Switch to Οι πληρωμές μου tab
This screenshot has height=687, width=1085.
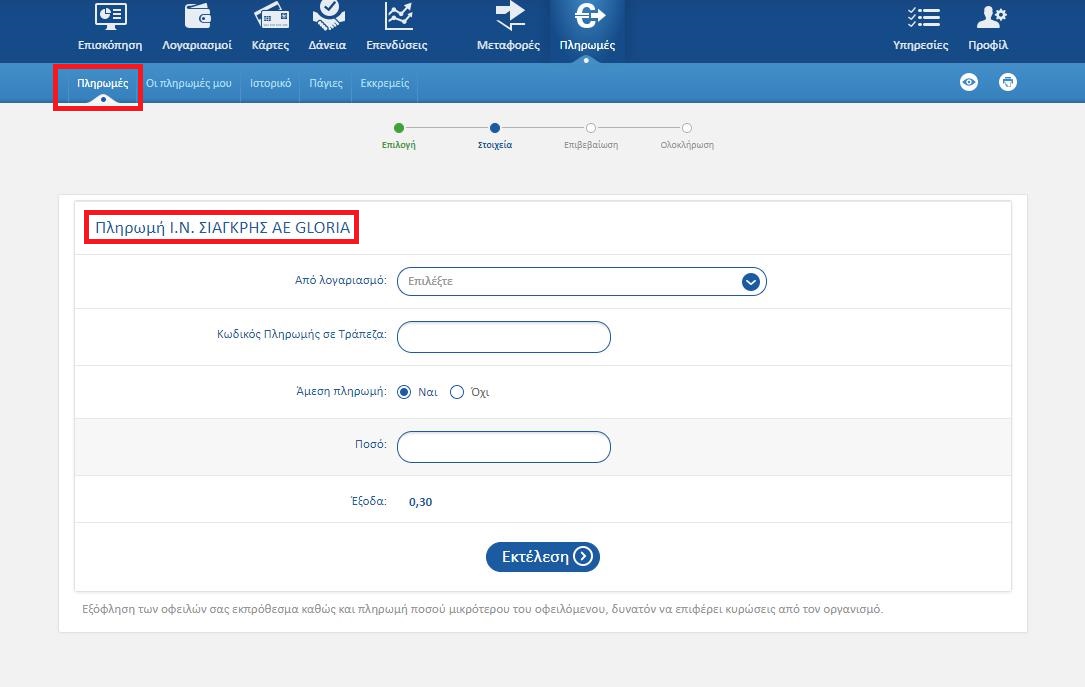click(189, 83)
